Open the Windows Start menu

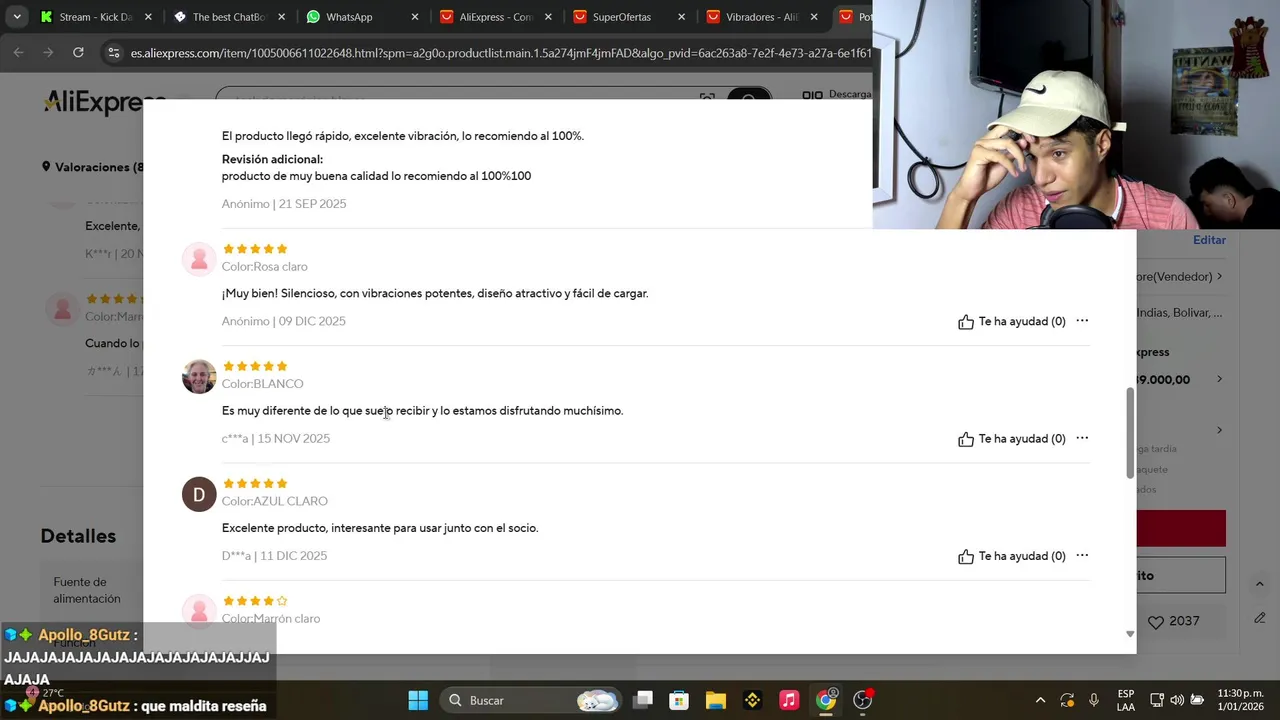pyautogui.click(x=418, y=700)
